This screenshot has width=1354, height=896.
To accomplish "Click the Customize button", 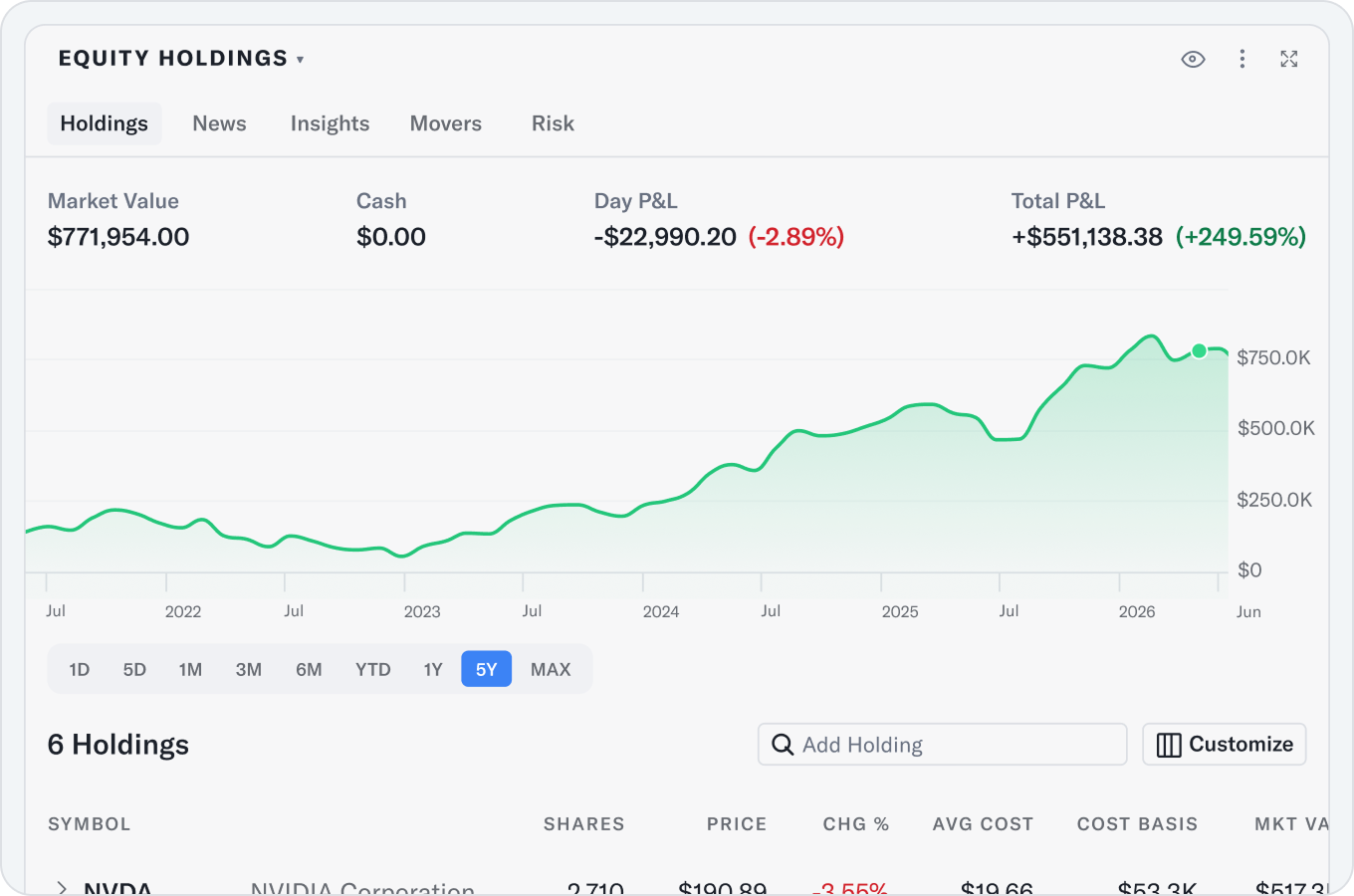I will coord(1225,745).
